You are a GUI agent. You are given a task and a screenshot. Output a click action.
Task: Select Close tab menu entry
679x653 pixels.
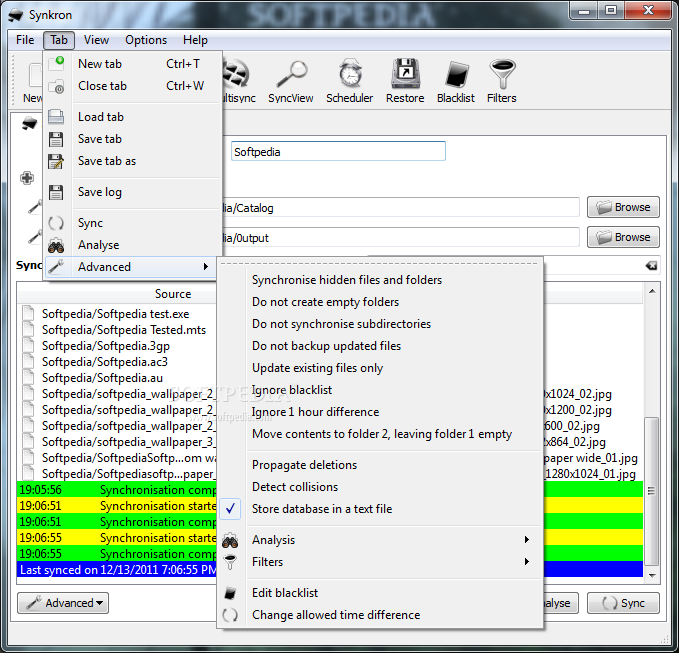pyautogui.click(x=133, y=86)
